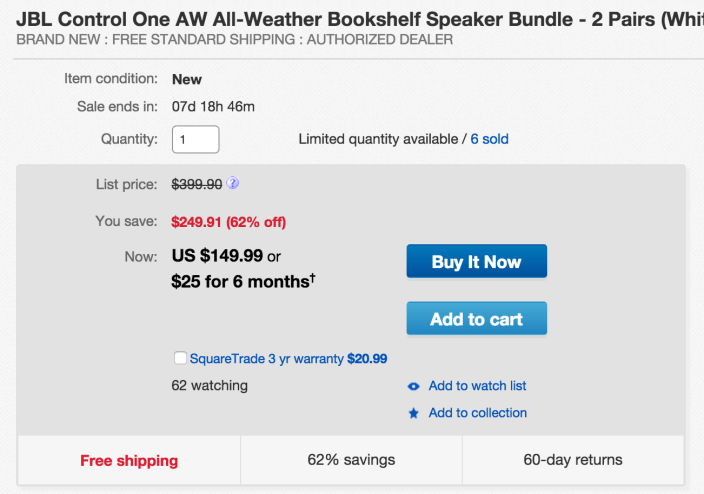Image resolution: width=704 pixels, height=494 pixels.
Task: Click the red $249.91 (62% off) savings text
Action: (235, 221)
